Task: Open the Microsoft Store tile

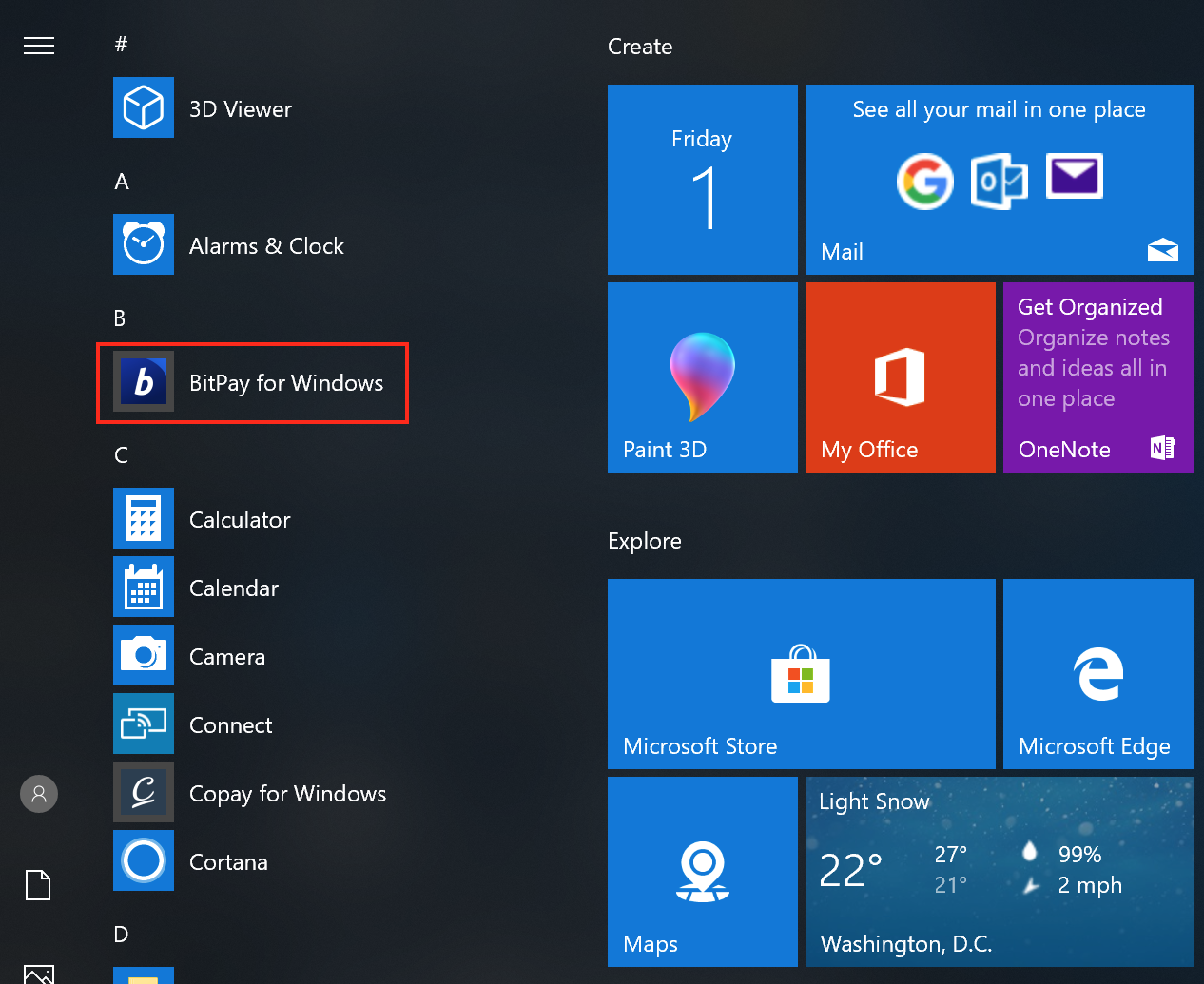Action: pos(802,674)
